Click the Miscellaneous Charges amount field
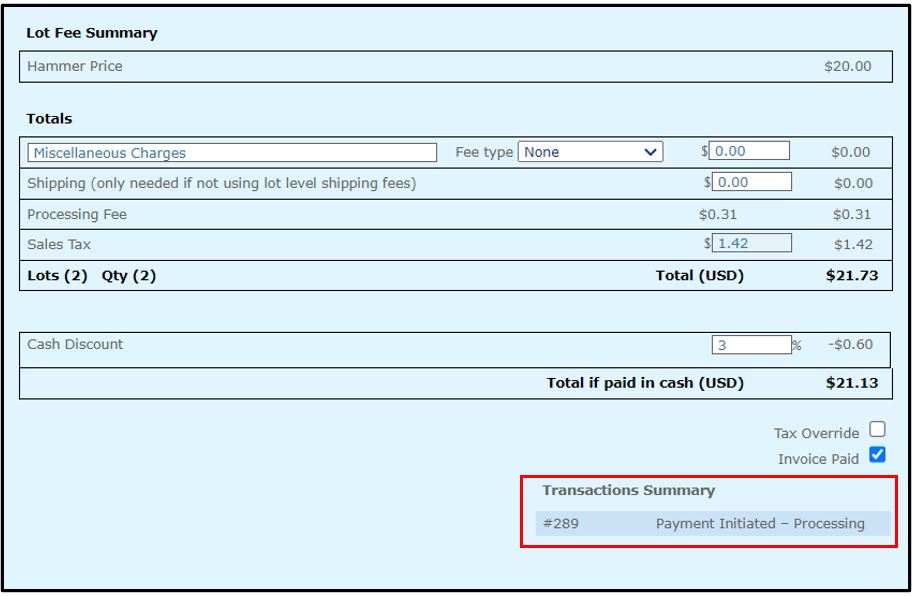The image size is (916, 596). tap(749, 151)
